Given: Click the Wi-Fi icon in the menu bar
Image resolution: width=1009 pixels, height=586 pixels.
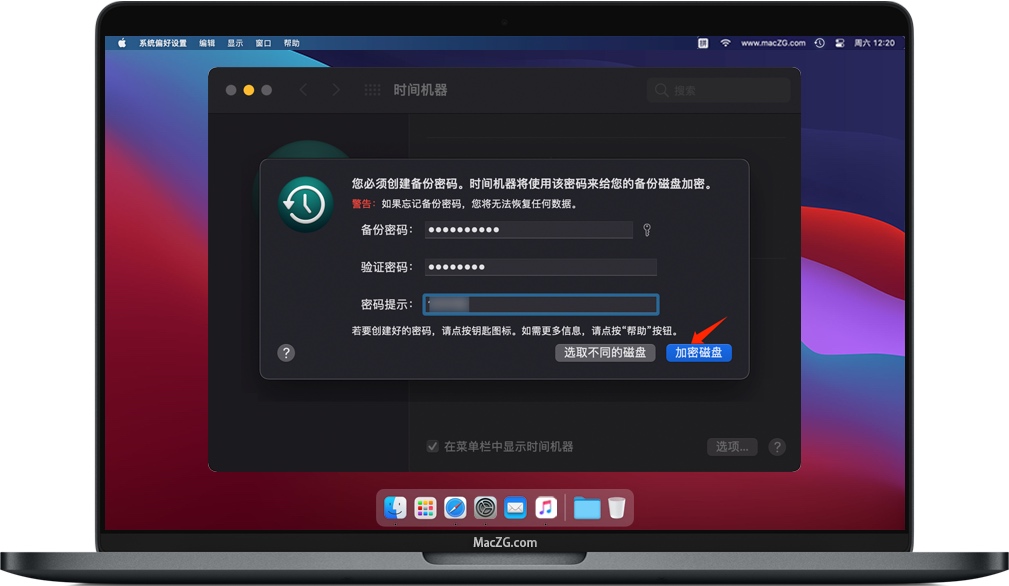Looking at the screenshot, I should pos(725,43).
